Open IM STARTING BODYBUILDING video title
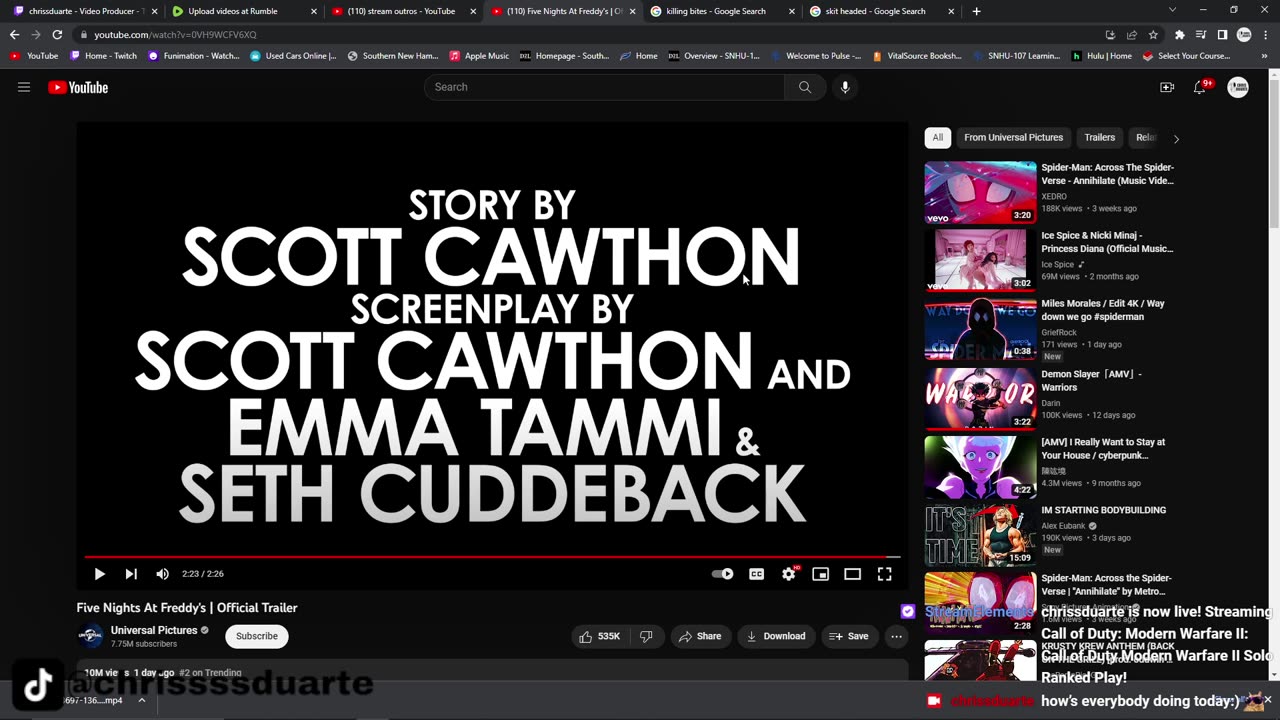Viewport: 1280px width, 720px height. (1103, 510)
